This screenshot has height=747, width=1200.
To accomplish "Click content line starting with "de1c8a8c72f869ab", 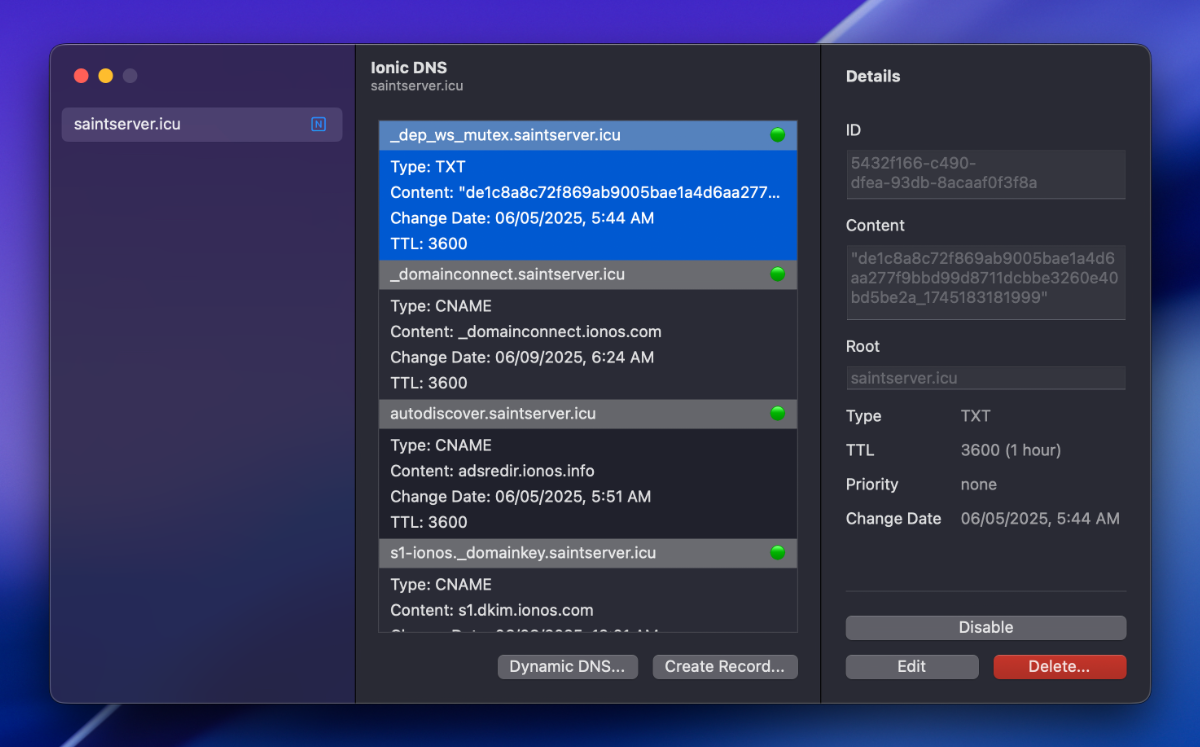I will (x=587, y=193).
